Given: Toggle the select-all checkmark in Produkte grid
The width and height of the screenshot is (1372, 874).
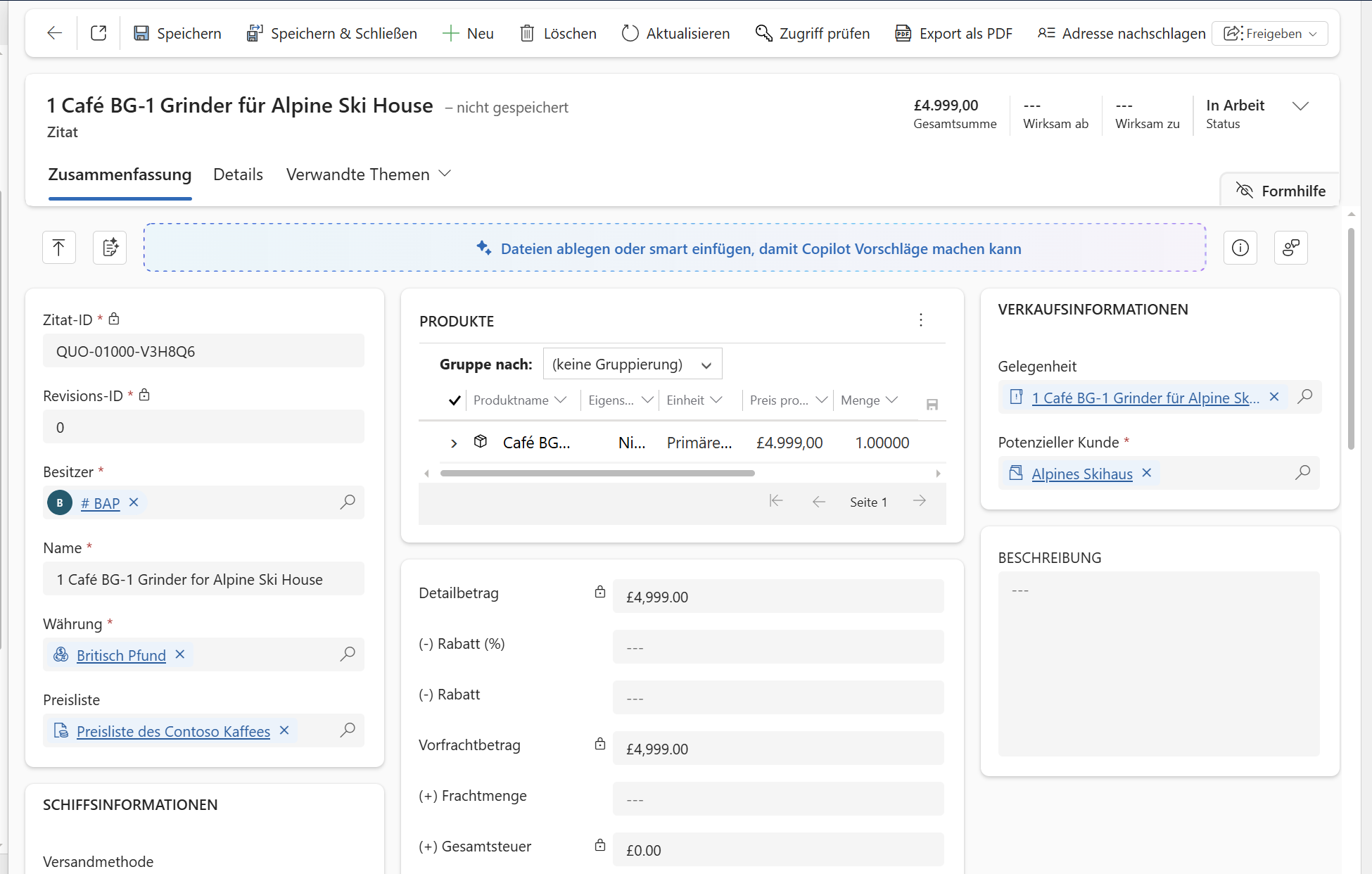Looking at the screenshot, I should [x=455, y=400].
